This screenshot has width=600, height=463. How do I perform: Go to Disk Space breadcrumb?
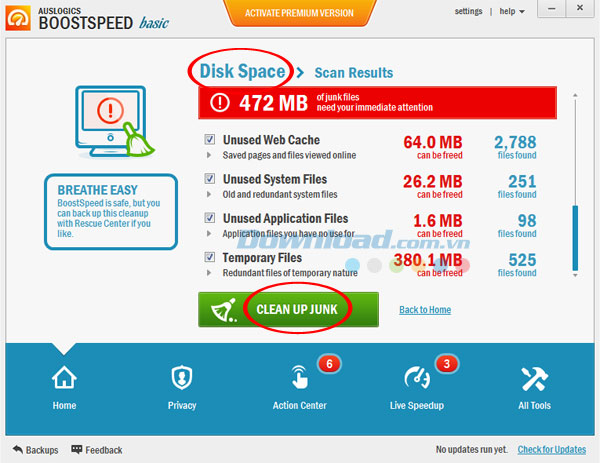tap(242, 71)
